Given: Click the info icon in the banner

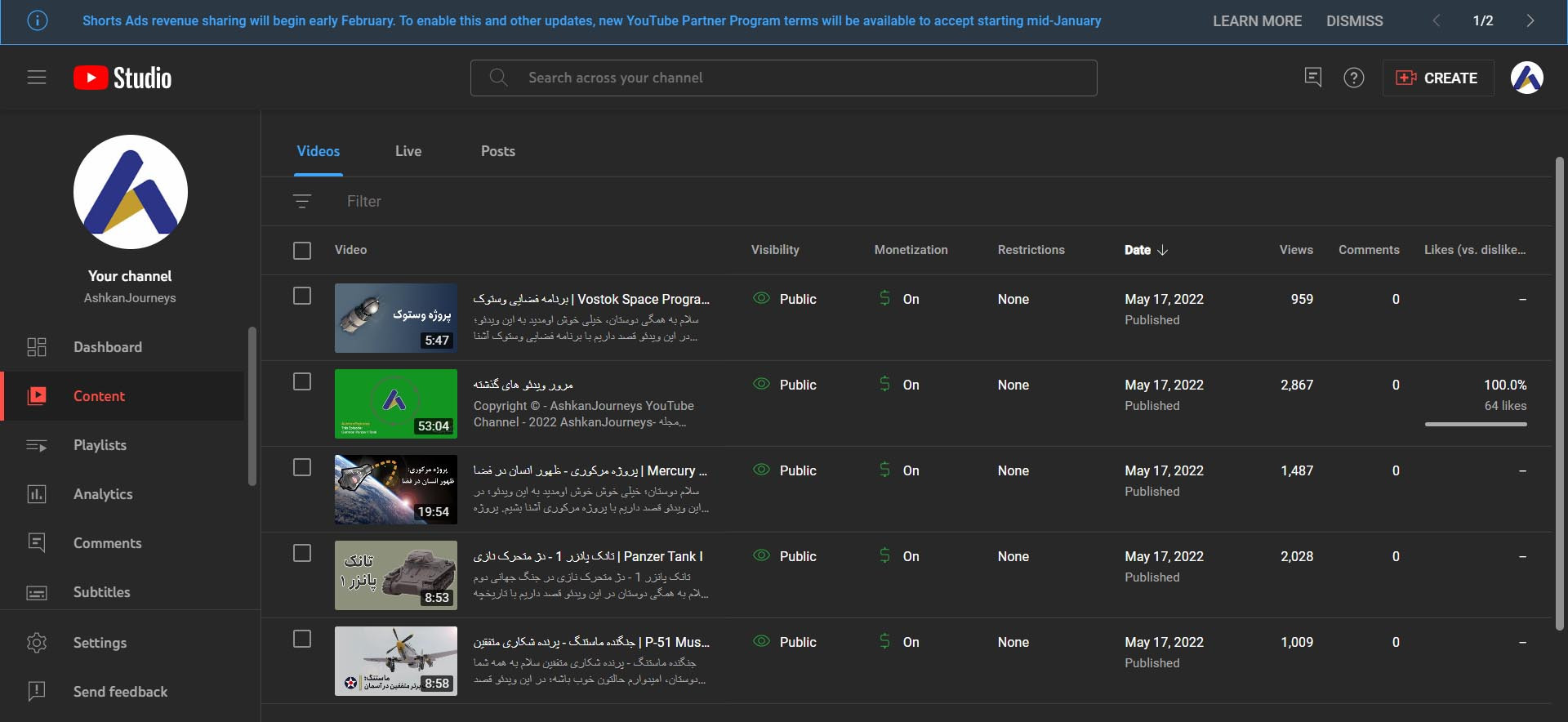Looking at the screenshot, I should pos(38,21).
